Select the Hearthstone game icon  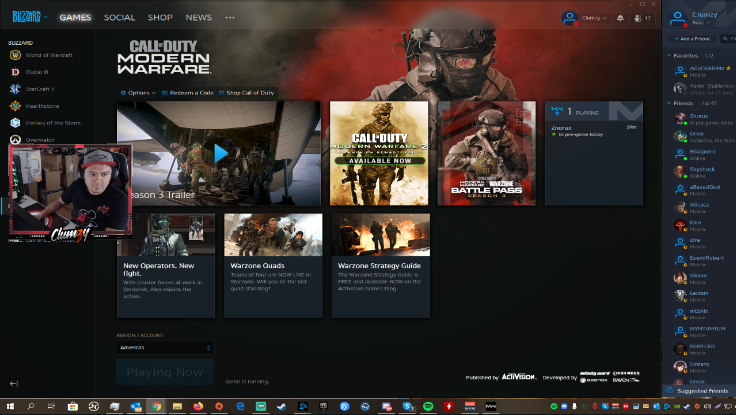click(x=15, y=106)
